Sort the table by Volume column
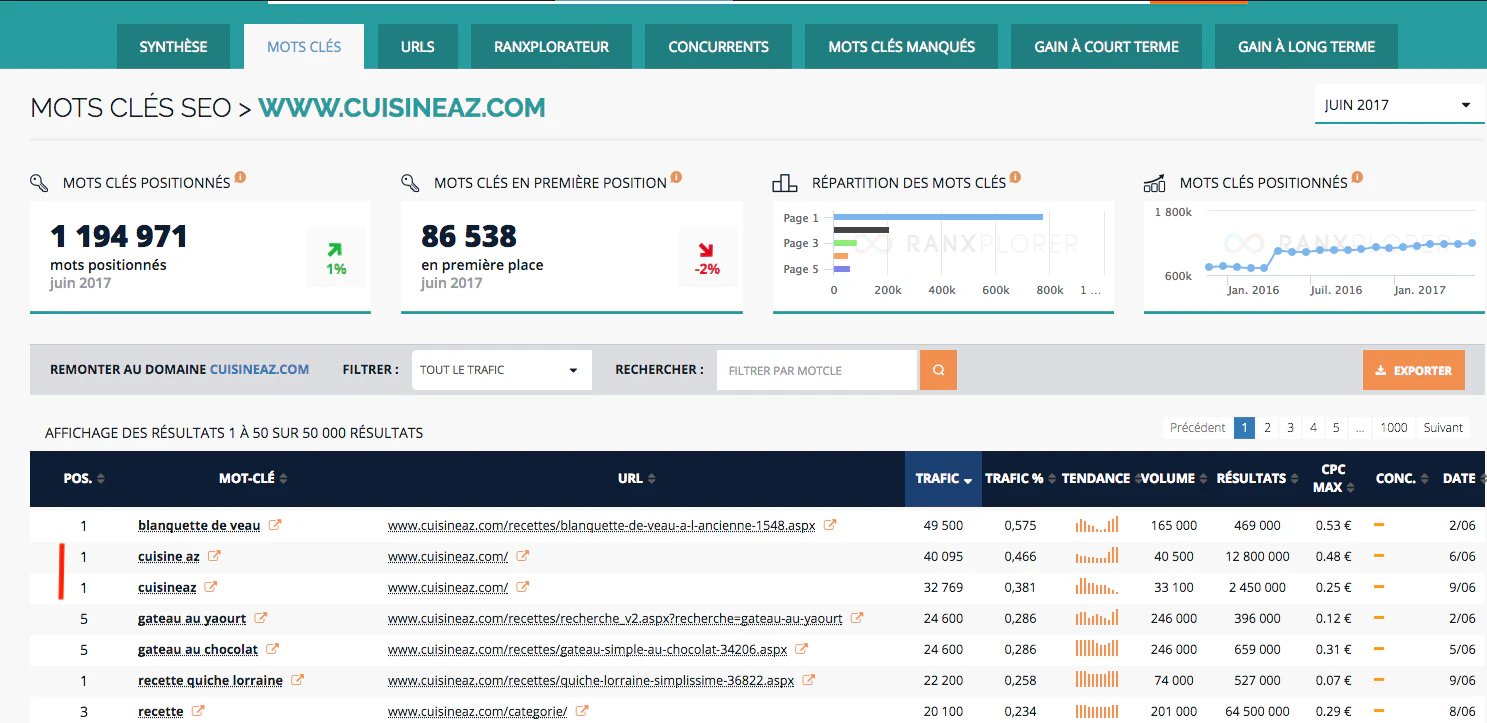 pyautogui.click(x=1175, y=479)
